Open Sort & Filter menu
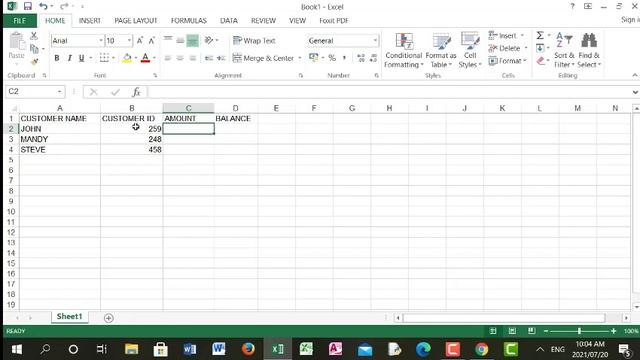Screen dimensions: 640x360 tap(564, 50)
